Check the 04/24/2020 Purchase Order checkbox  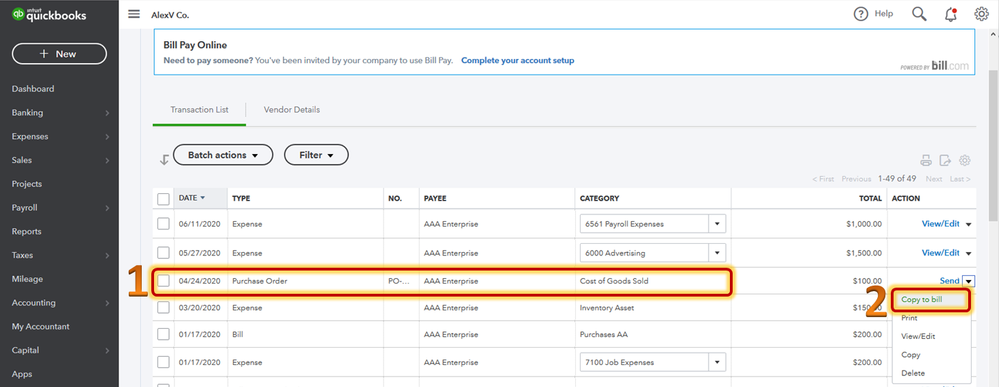(x=164, y=281)
